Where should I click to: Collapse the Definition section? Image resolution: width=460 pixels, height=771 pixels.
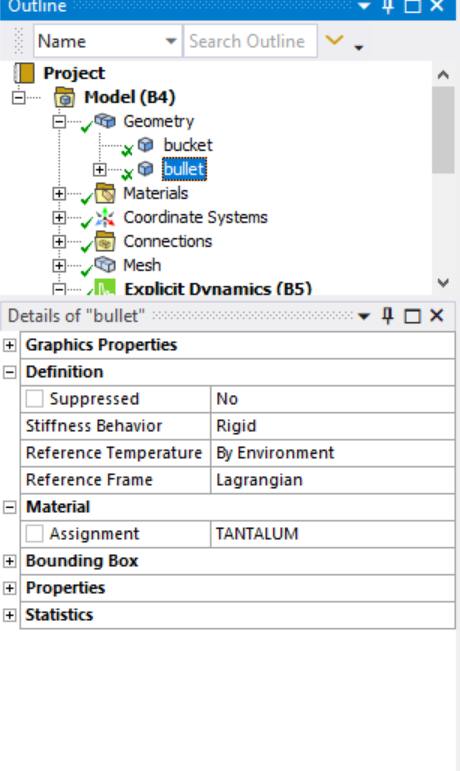(x=9, y=372)
